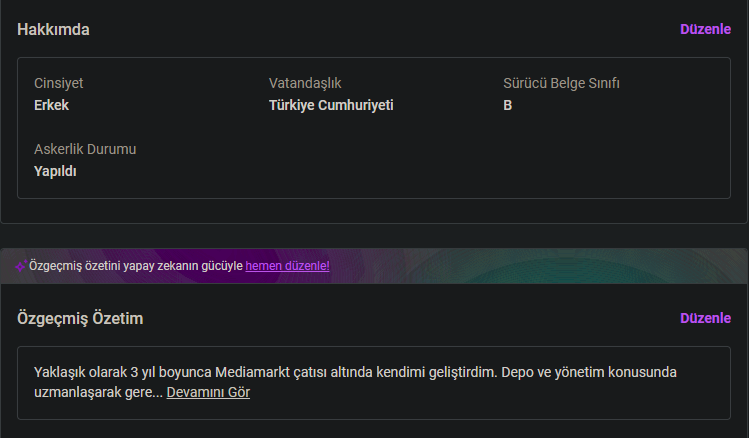This screenshot has width=749, height=438.
Task: Edit the Özgeçmiş Özetim section via Düzenle
Action: 705,318
